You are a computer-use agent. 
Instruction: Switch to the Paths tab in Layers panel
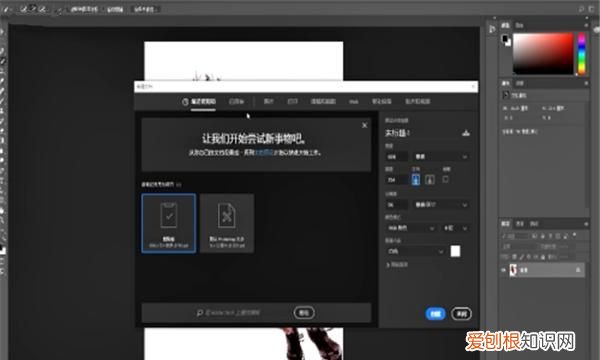click(534, 223)
